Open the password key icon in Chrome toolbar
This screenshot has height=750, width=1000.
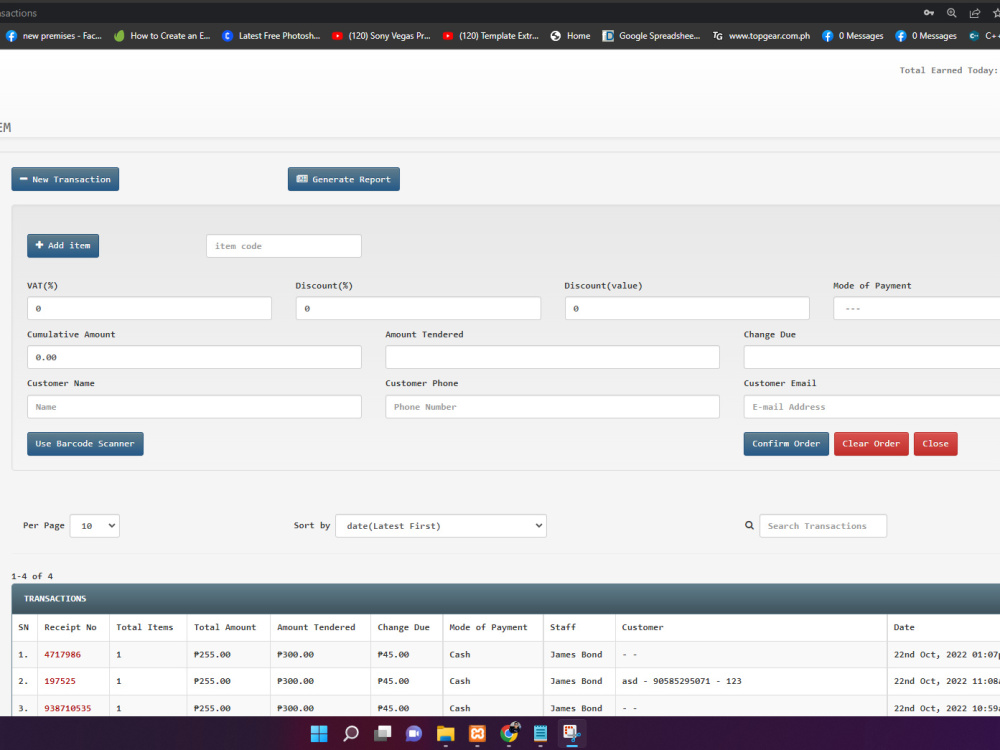(929, 13)
